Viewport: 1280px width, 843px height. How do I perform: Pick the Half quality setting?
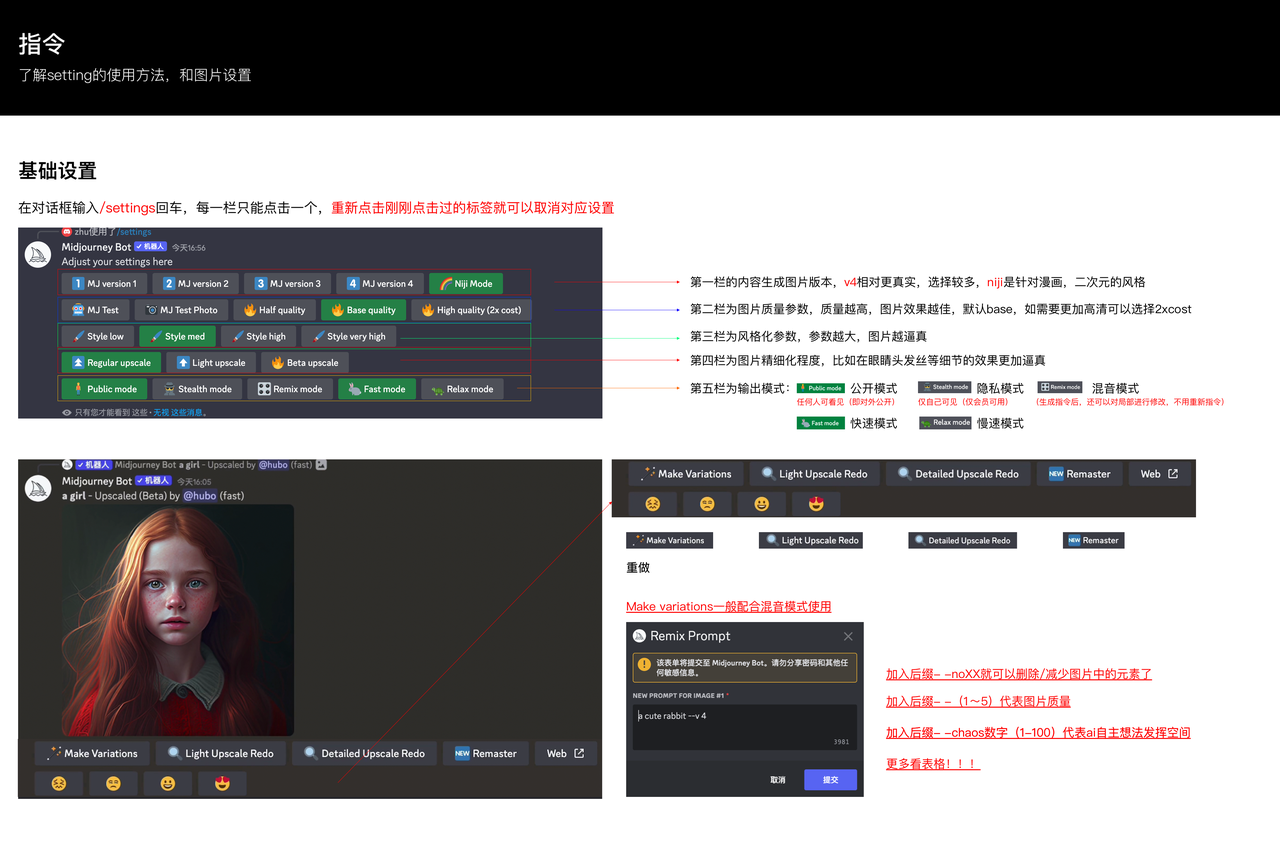point(274,310)
